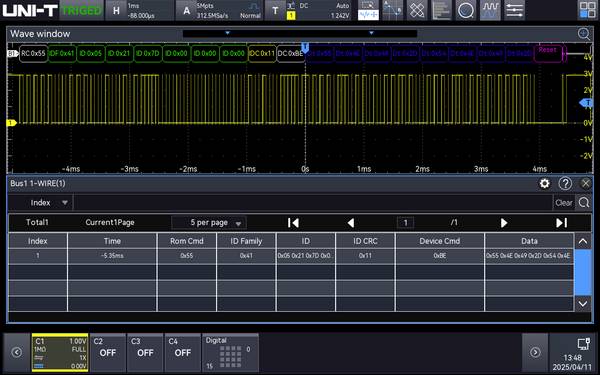Click the blue trigger level marker T
This screenshot has height=375, width=600.
click(586, 103)
